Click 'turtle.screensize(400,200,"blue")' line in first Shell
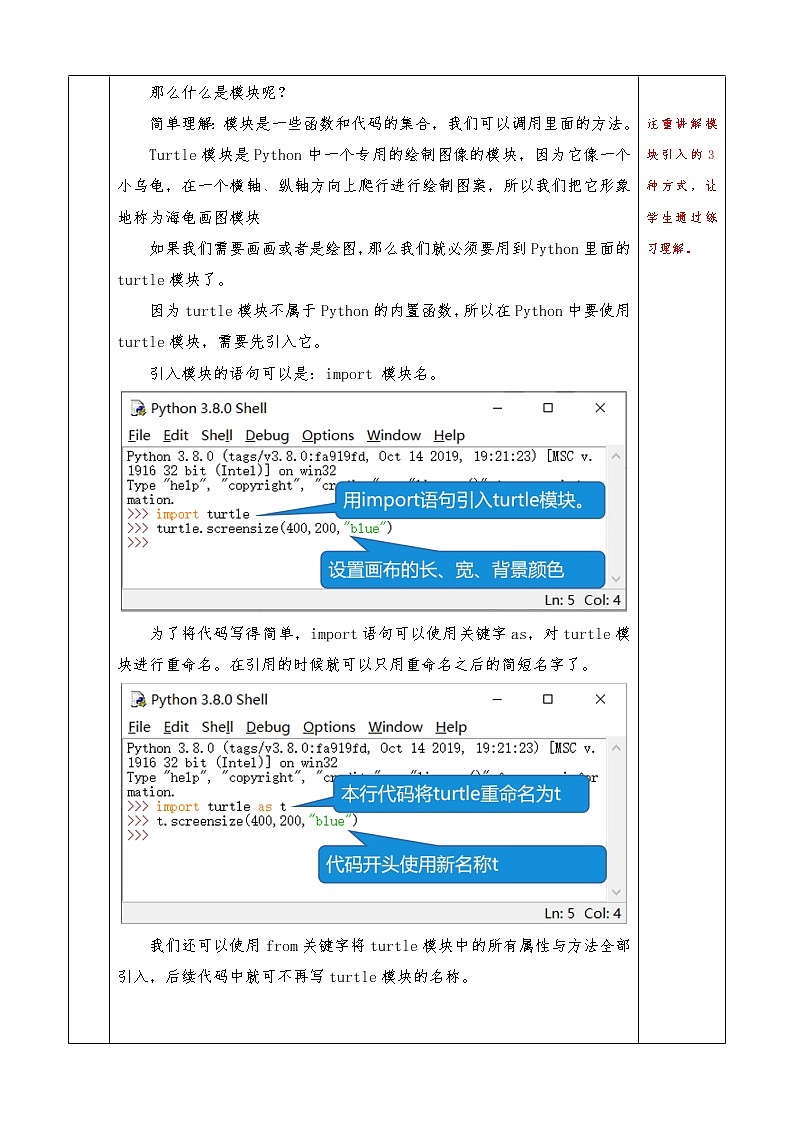794x1123 pixels. (259, 529)
